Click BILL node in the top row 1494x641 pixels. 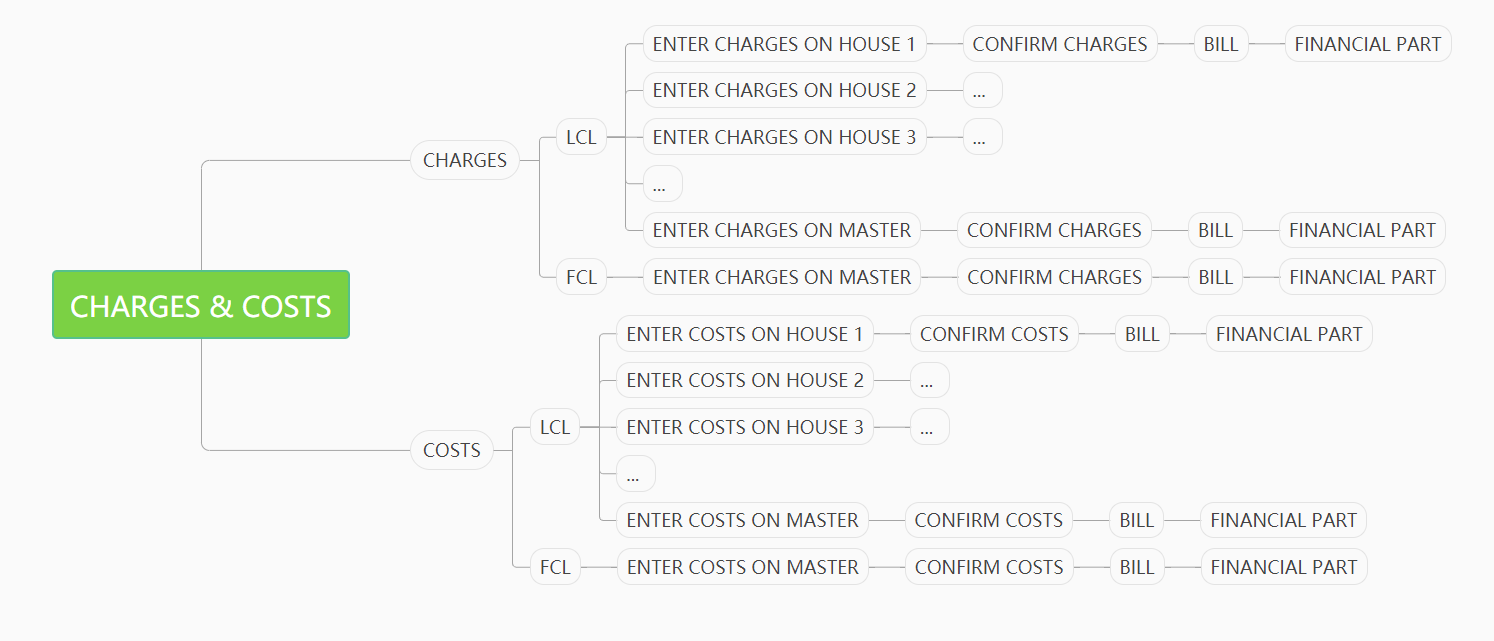[1221, 44]
